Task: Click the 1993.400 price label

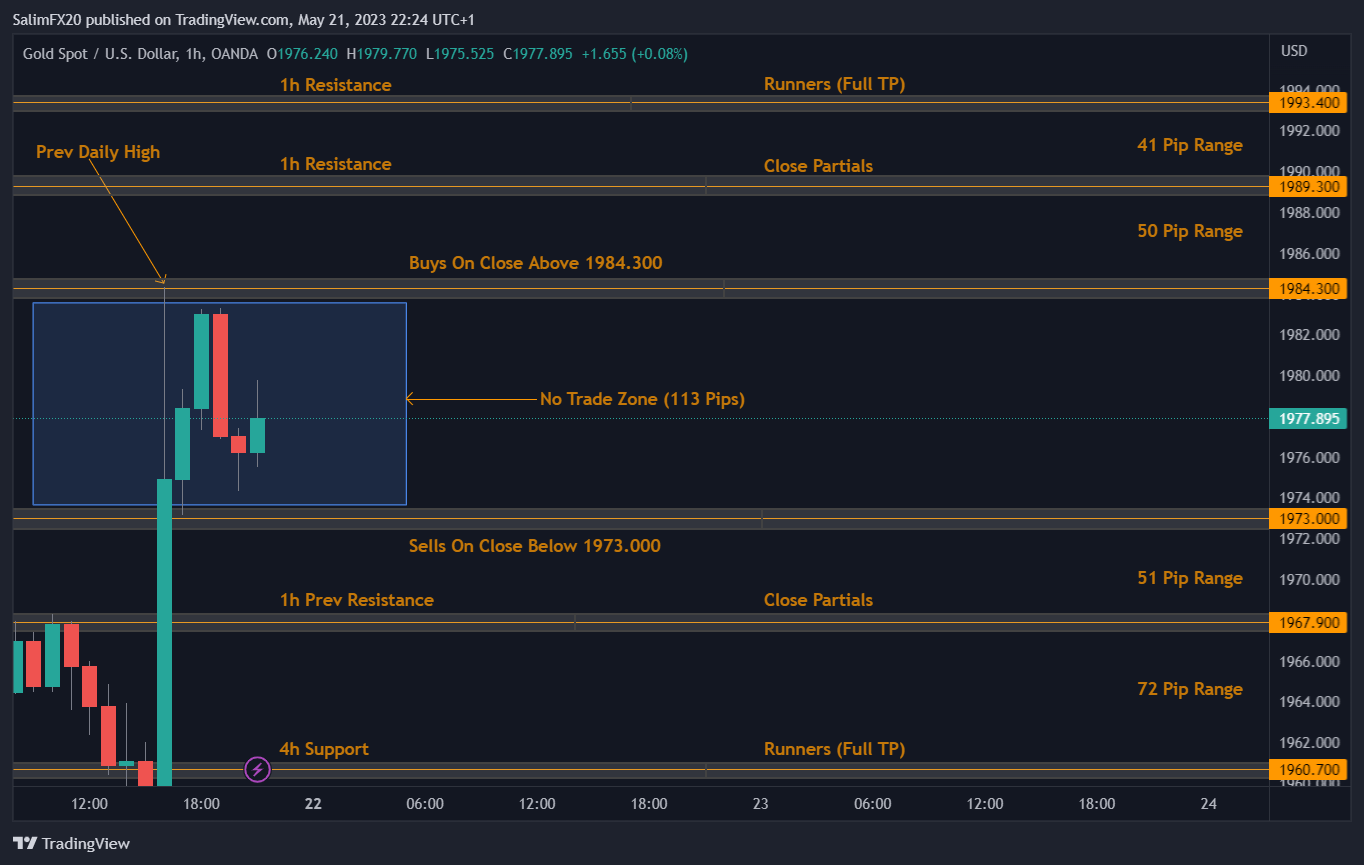Action: (x=1307, y=102)
